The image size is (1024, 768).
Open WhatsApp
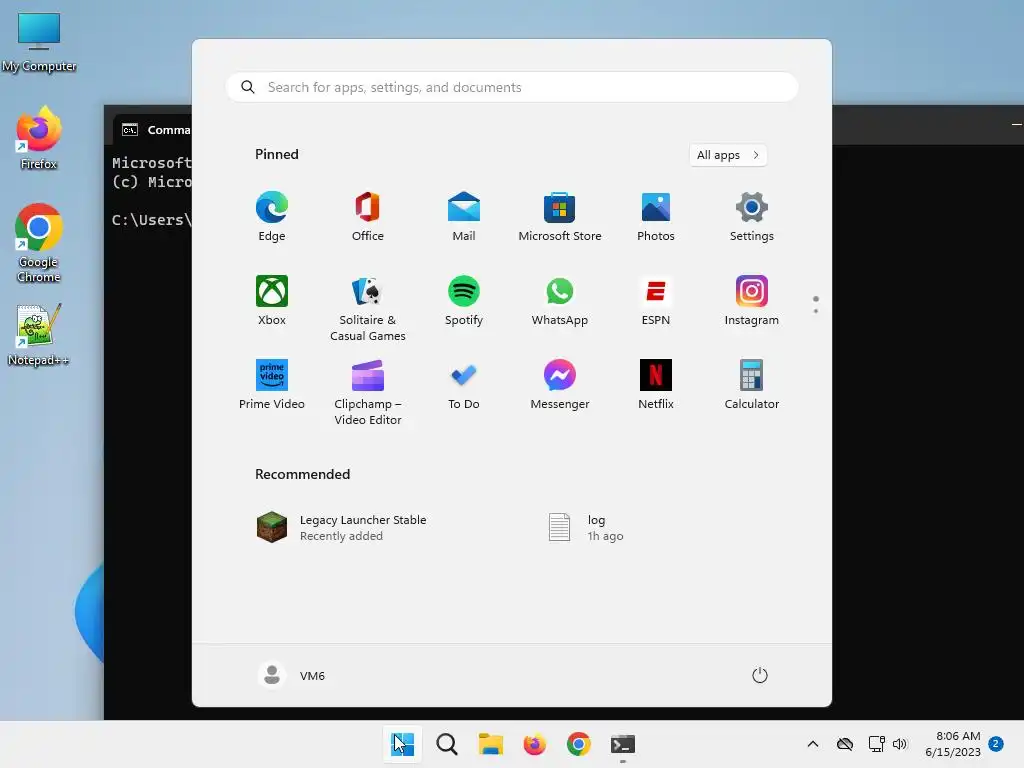(560, 300)
